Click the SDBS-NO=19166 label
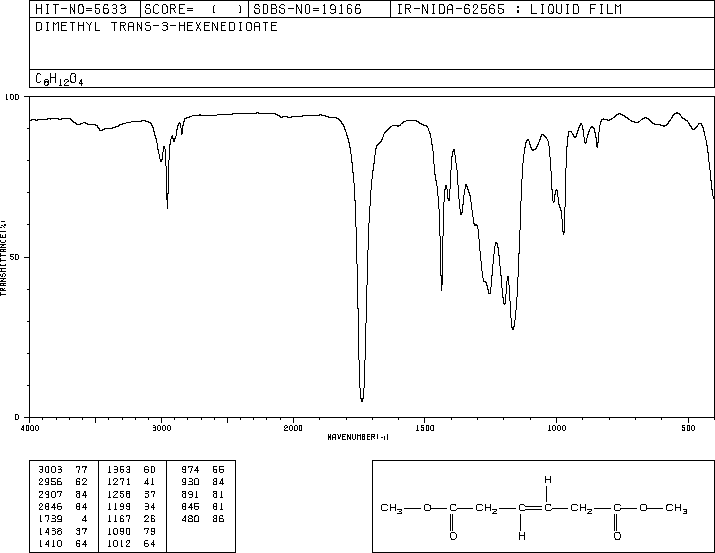The width and height of the screenshot is (715, 553). (307, 9)
